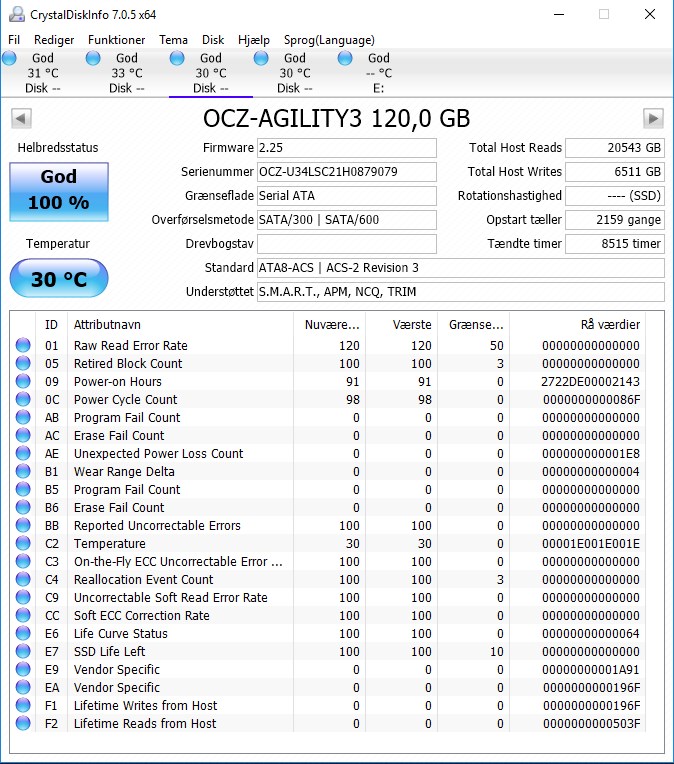Select raw value 0000000000503F
Viewport: 674px width, 764px height.
[x=591, y=724]
